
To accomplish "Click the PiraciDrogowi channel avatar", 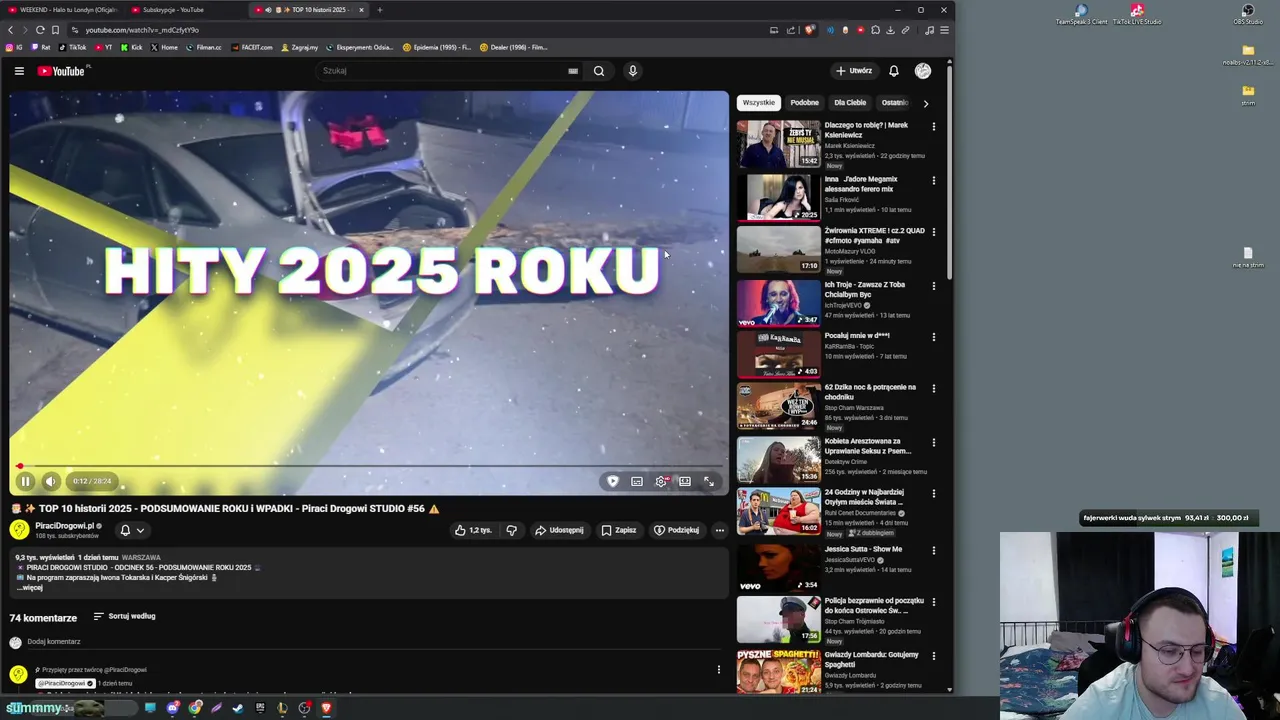I will click(20, 530).
